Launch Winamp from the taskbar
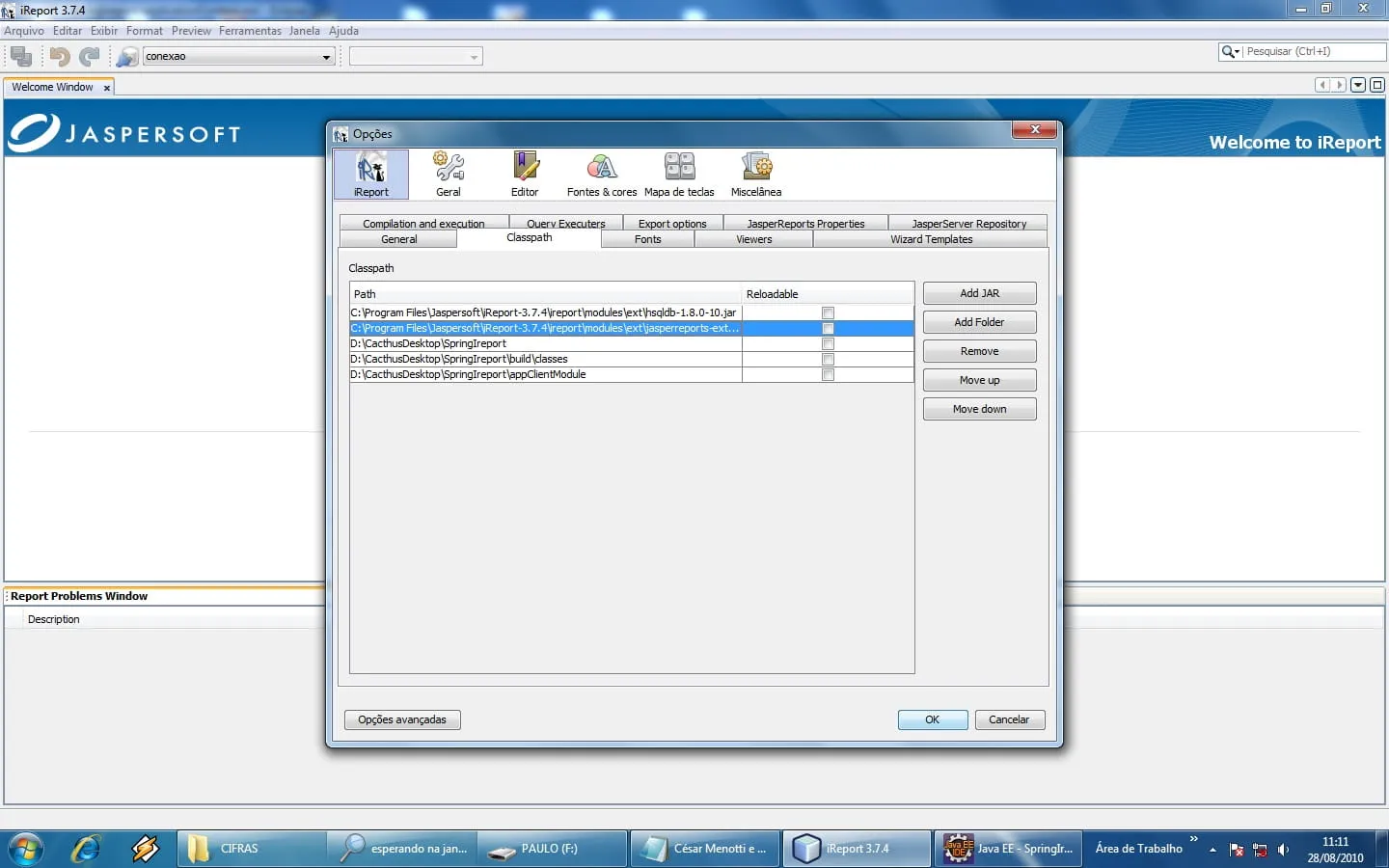The height and width of the screenshot is (868, 1389). pos(146,849)
